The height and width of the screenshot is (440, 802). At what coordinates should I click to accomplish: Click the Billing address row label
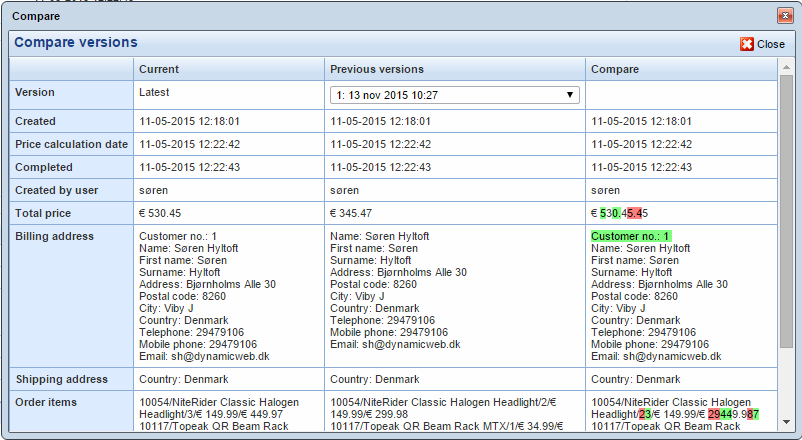(55, 236)
